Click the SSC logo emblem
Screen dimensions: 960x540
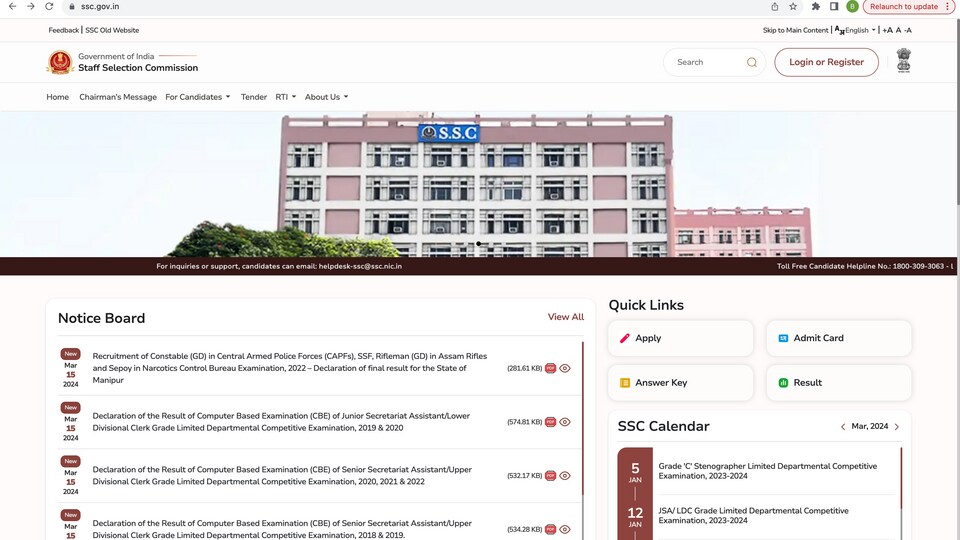(x=60, y=62)
